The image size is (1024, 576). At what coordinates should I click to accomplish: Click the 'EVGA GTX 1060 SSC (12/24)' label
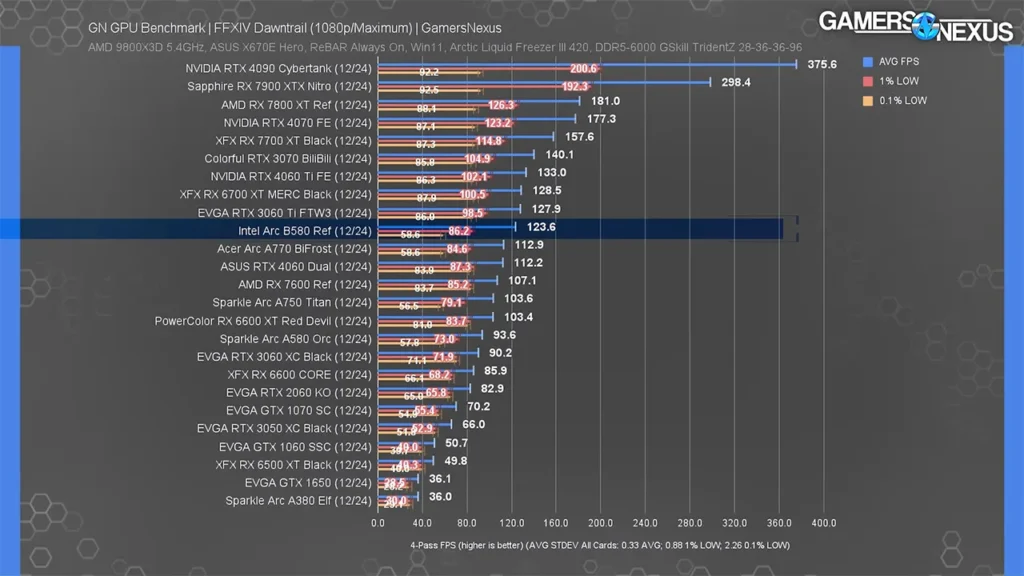[x=295, y=447]
